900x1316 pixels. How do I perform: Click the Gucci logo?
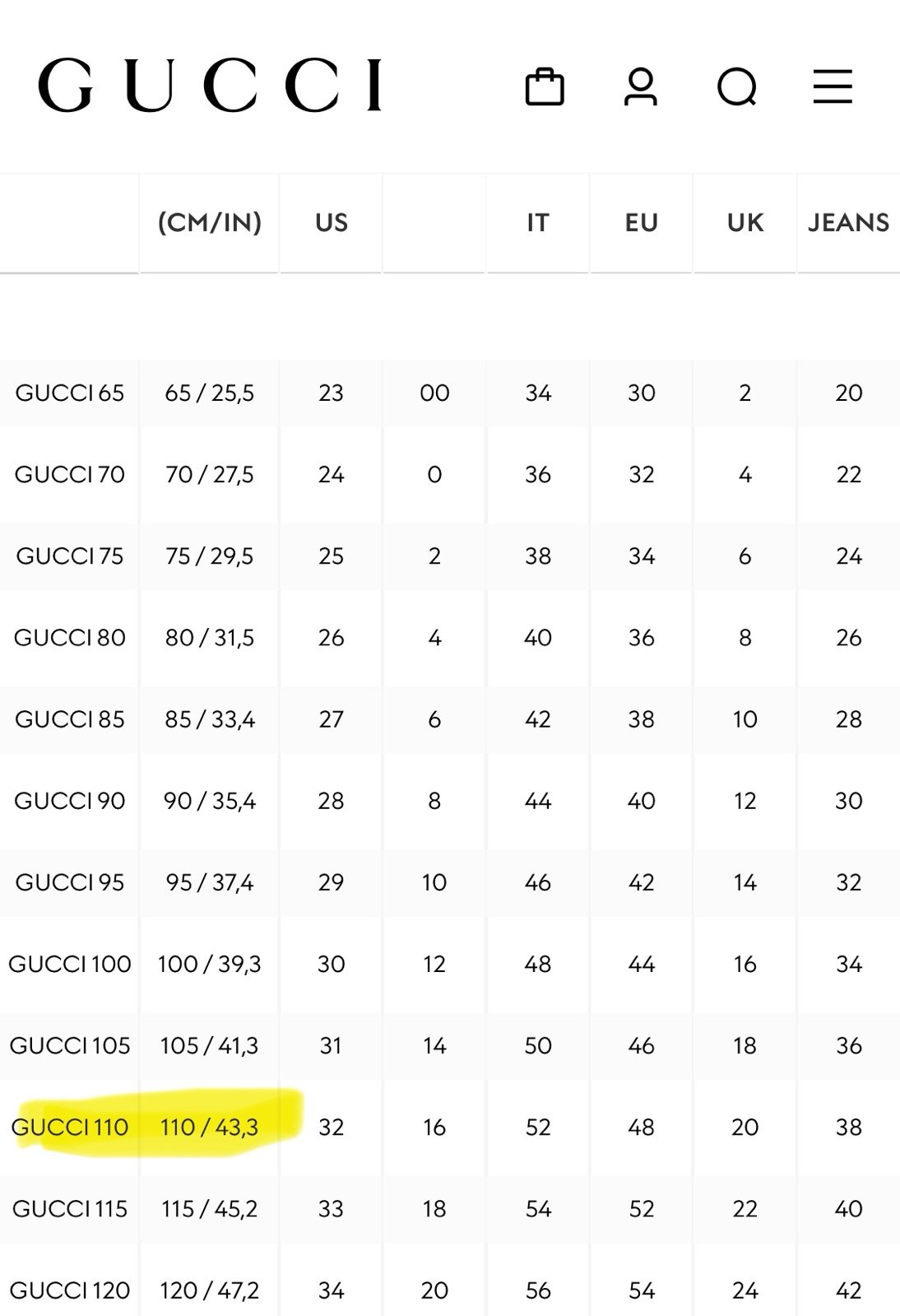(x=211, y=85)
